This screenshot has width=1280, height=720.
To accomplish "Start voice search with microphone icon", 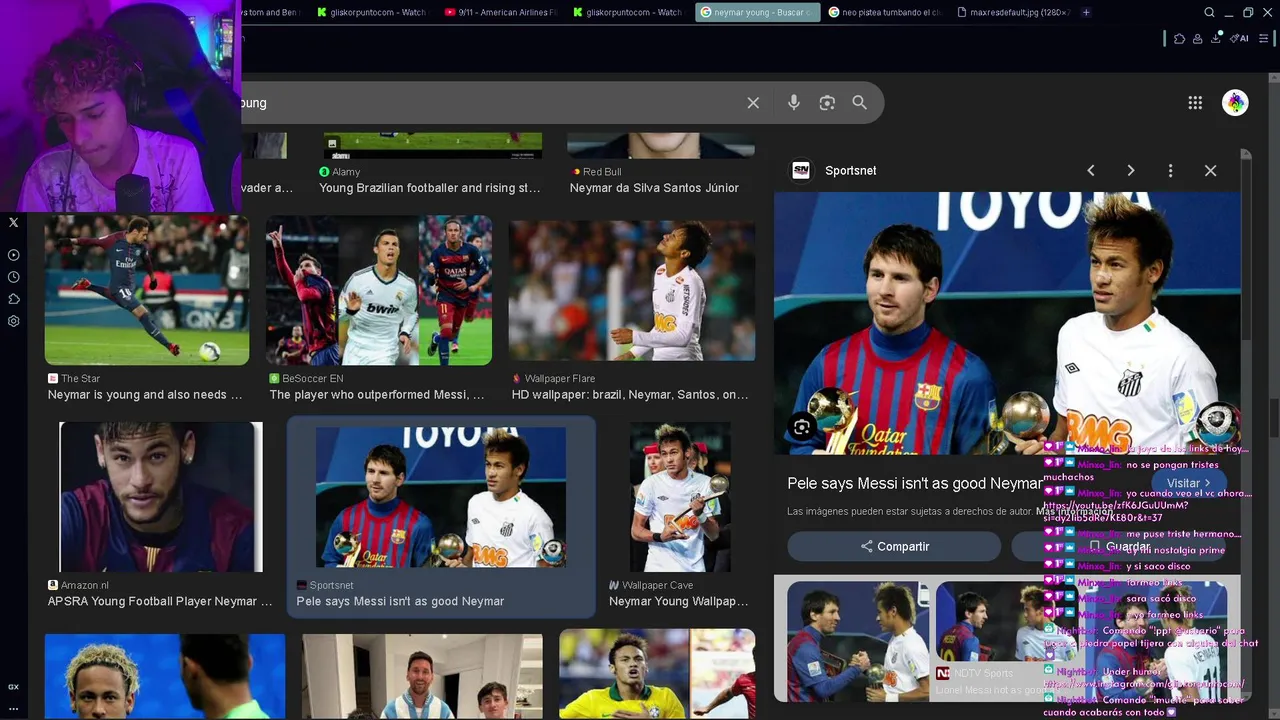I will pos(793,103).
